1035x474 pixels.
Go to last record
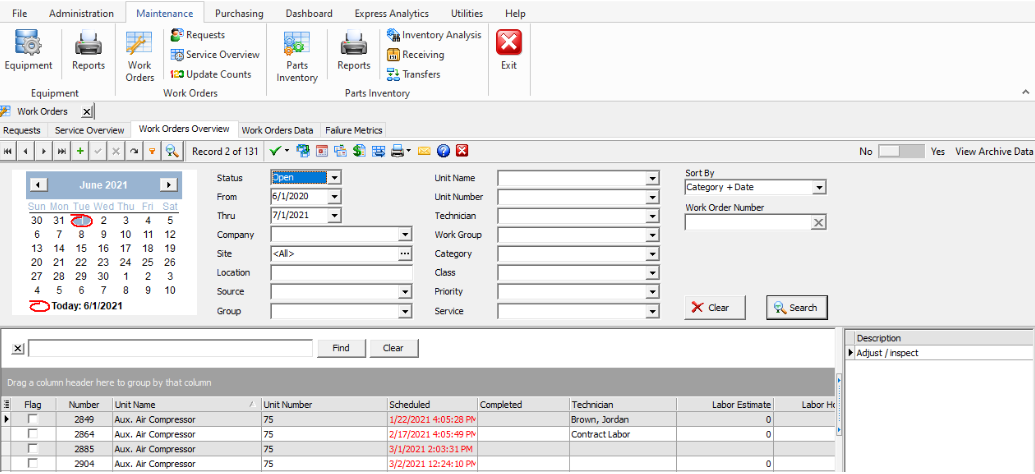click(61, 151)
